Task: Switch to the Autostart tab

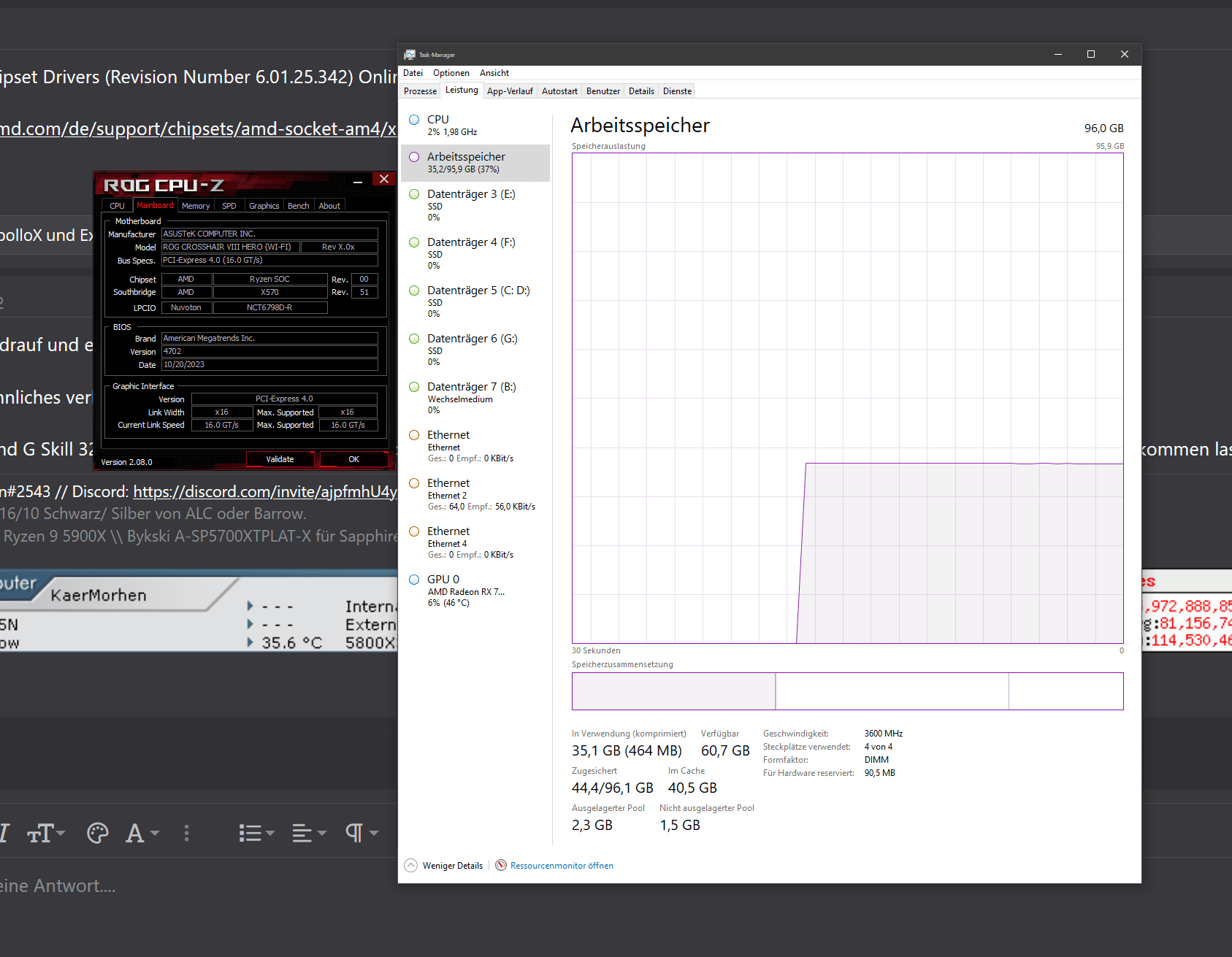Action: (x=559, y=91)
